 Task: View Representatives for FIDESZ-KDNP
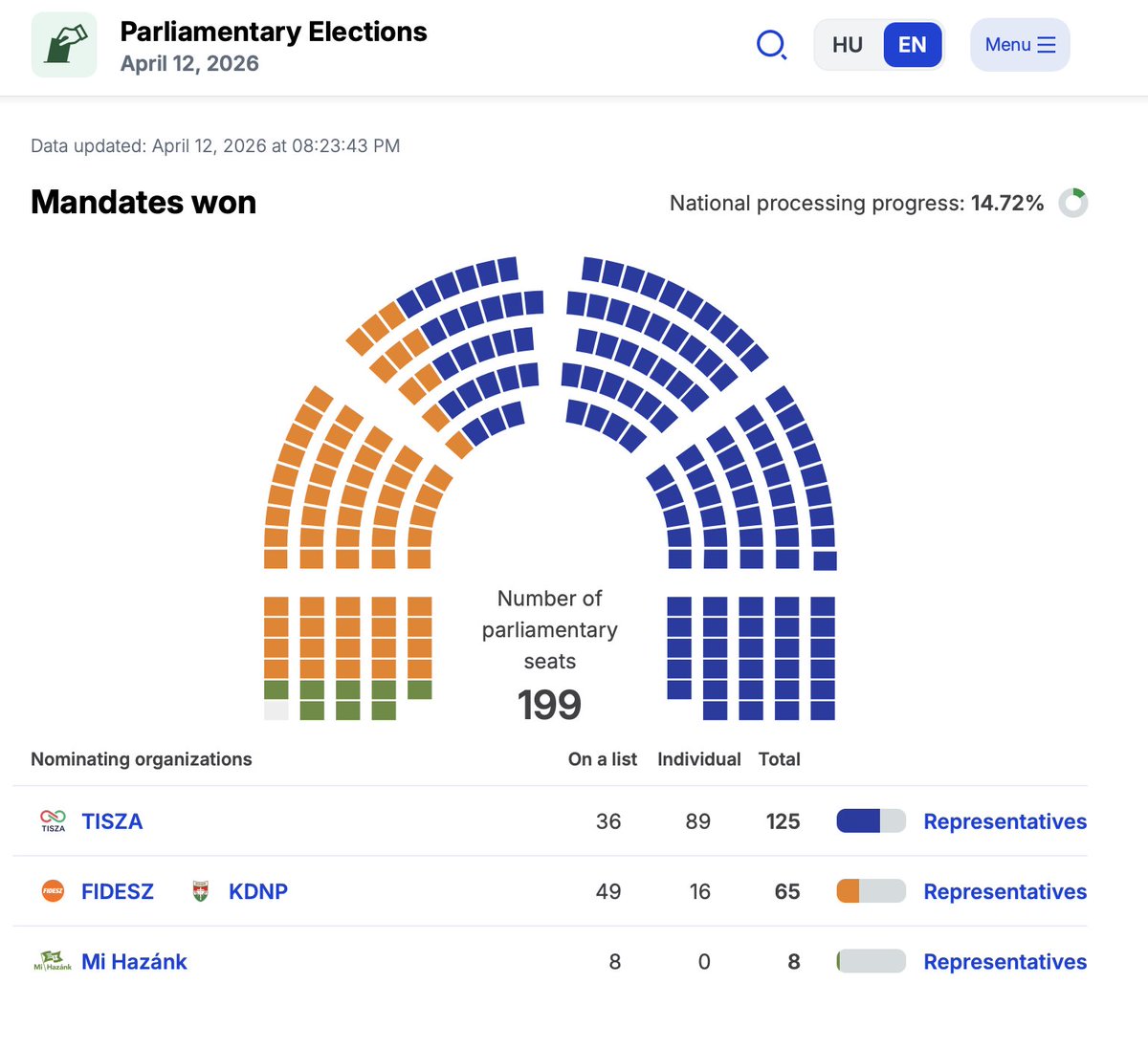pyautogui.click(x=1004, y=890)
